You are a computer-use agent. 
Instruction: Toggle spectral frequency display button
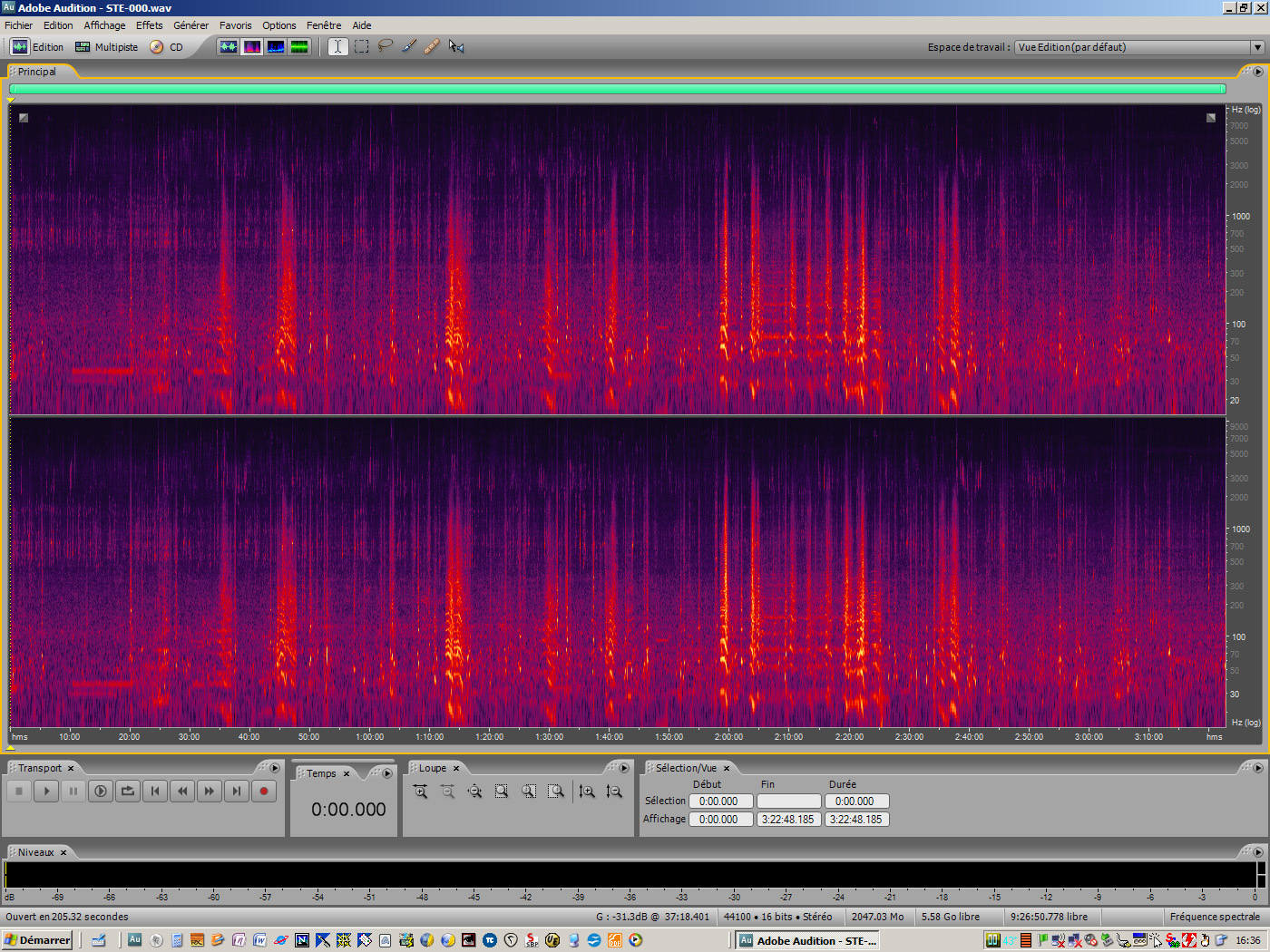coord(252,46)
